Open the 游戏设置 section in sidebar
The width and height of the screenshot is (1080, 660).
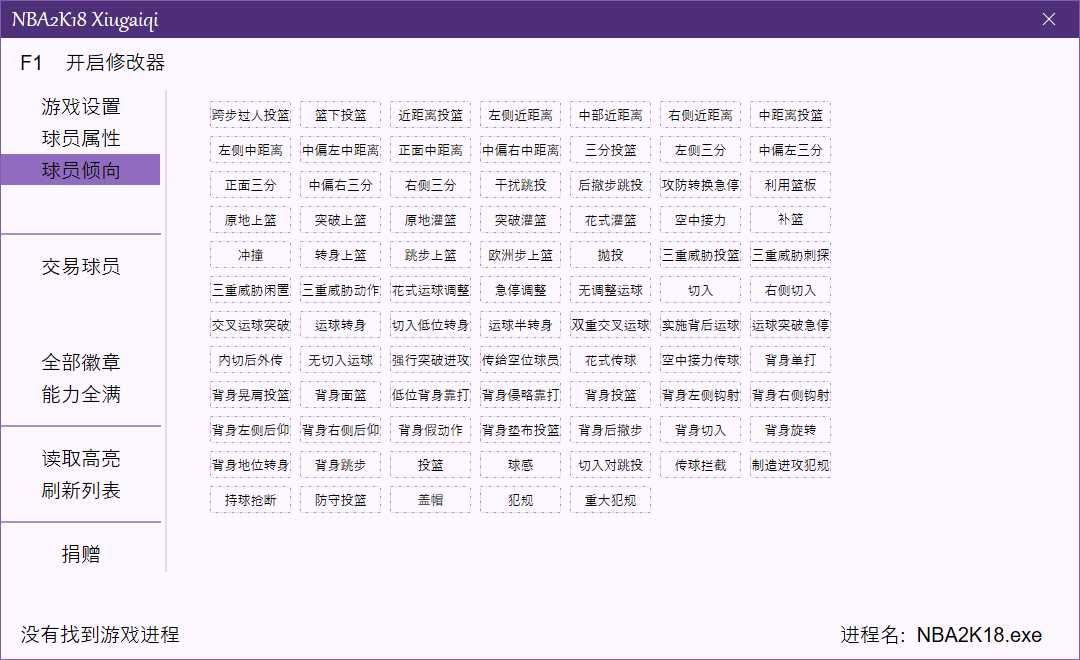pos(81,107)
